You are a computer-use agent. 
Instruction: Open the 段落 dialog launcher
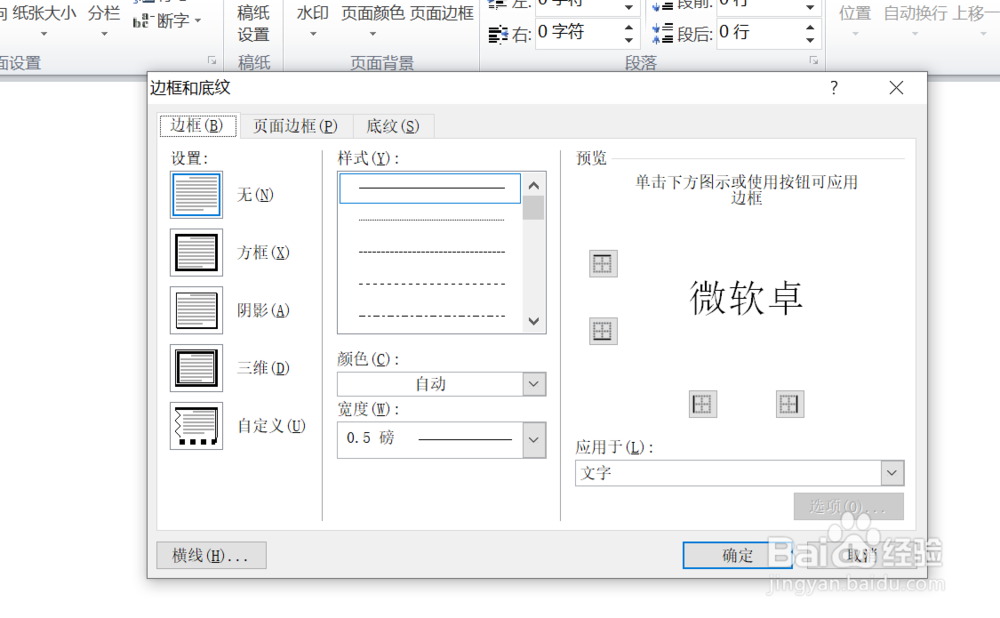[x=814, y=61]
